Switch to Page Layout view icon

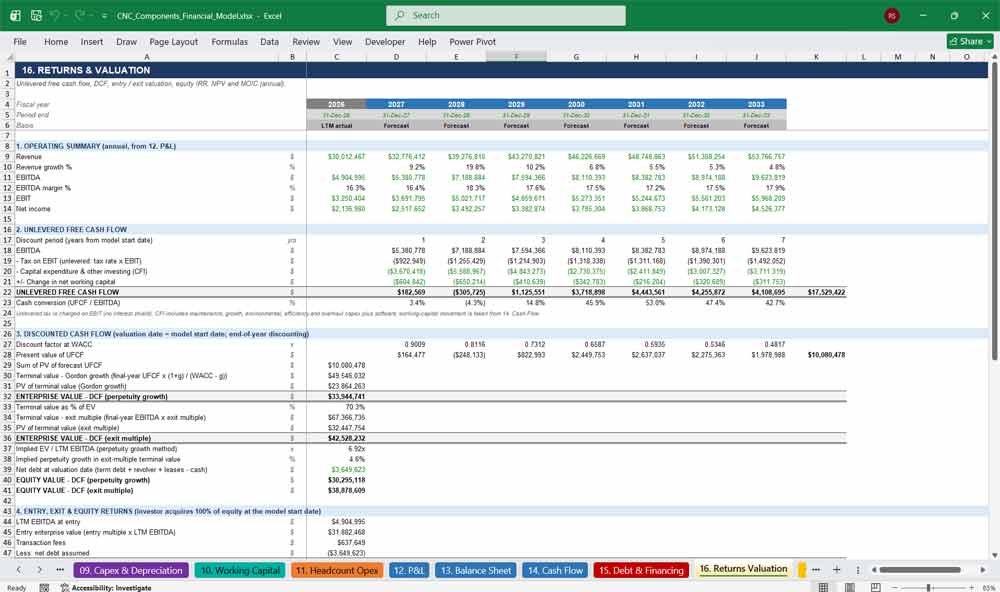[849, 587]
